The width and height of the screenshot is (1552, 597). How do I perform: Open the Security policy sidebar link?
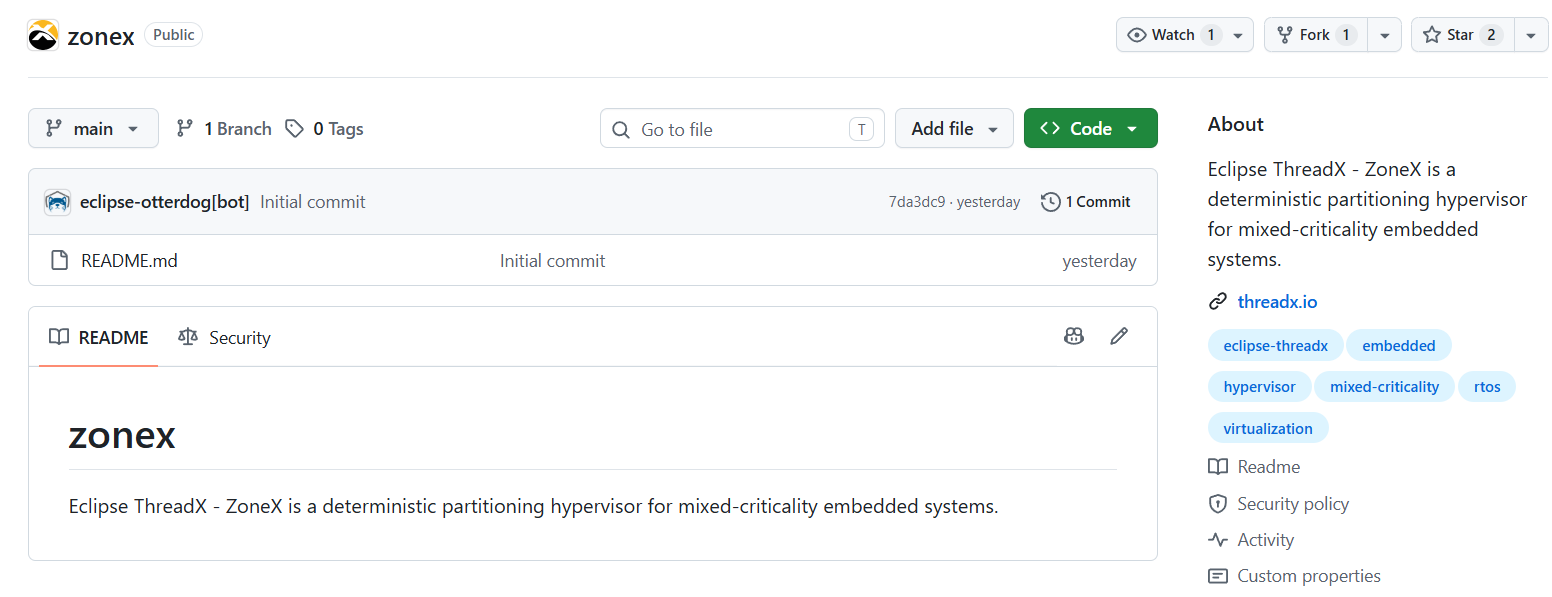click(1278, 504)
